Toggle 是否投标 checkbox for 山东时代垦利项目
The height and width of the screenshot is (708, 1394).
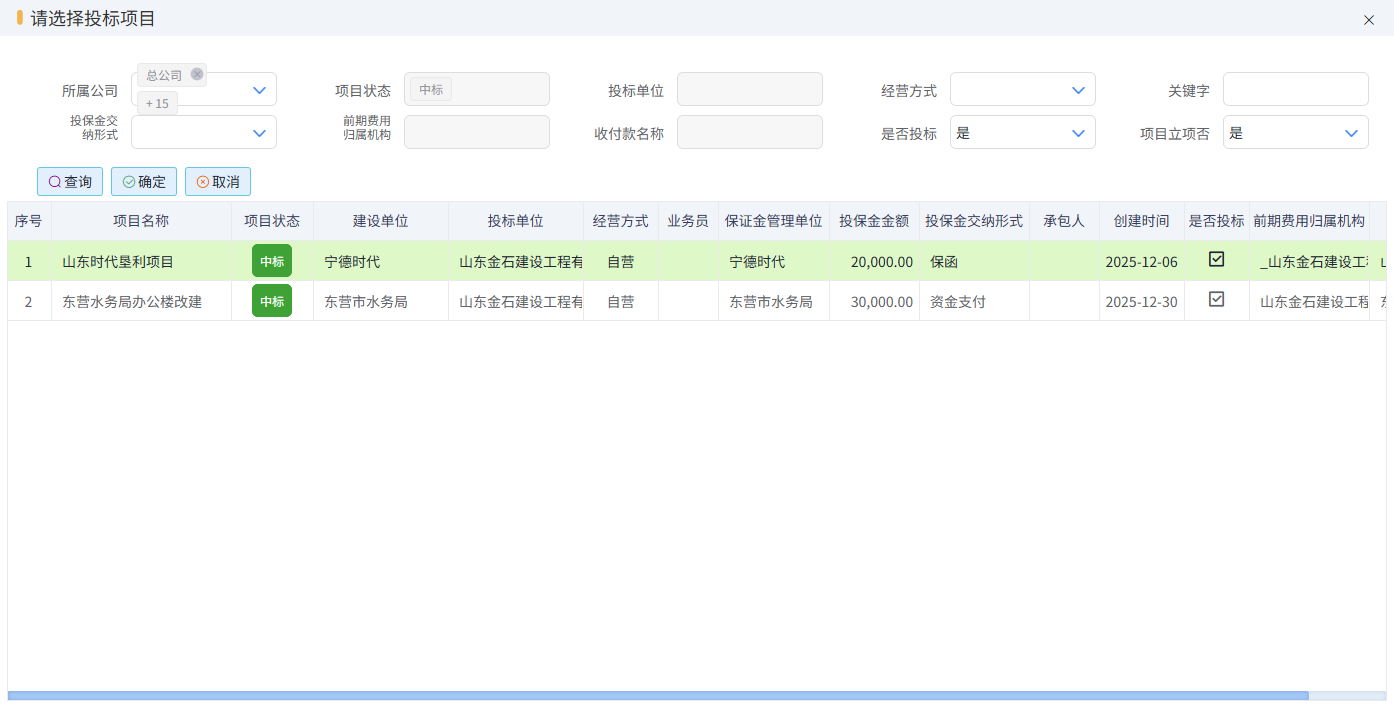[x=1216, y=260]
